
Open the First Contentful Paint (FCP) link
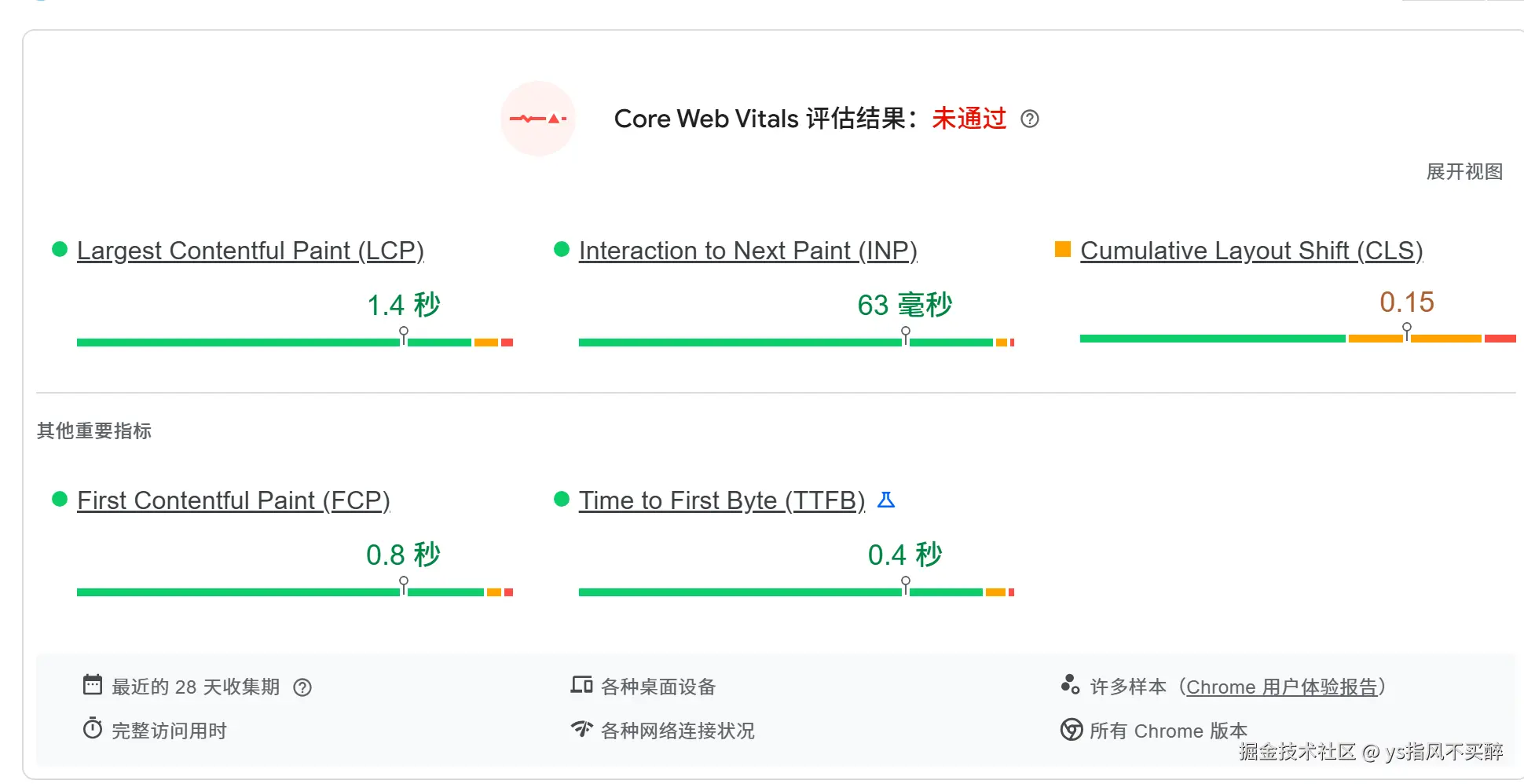coord(233,500)
